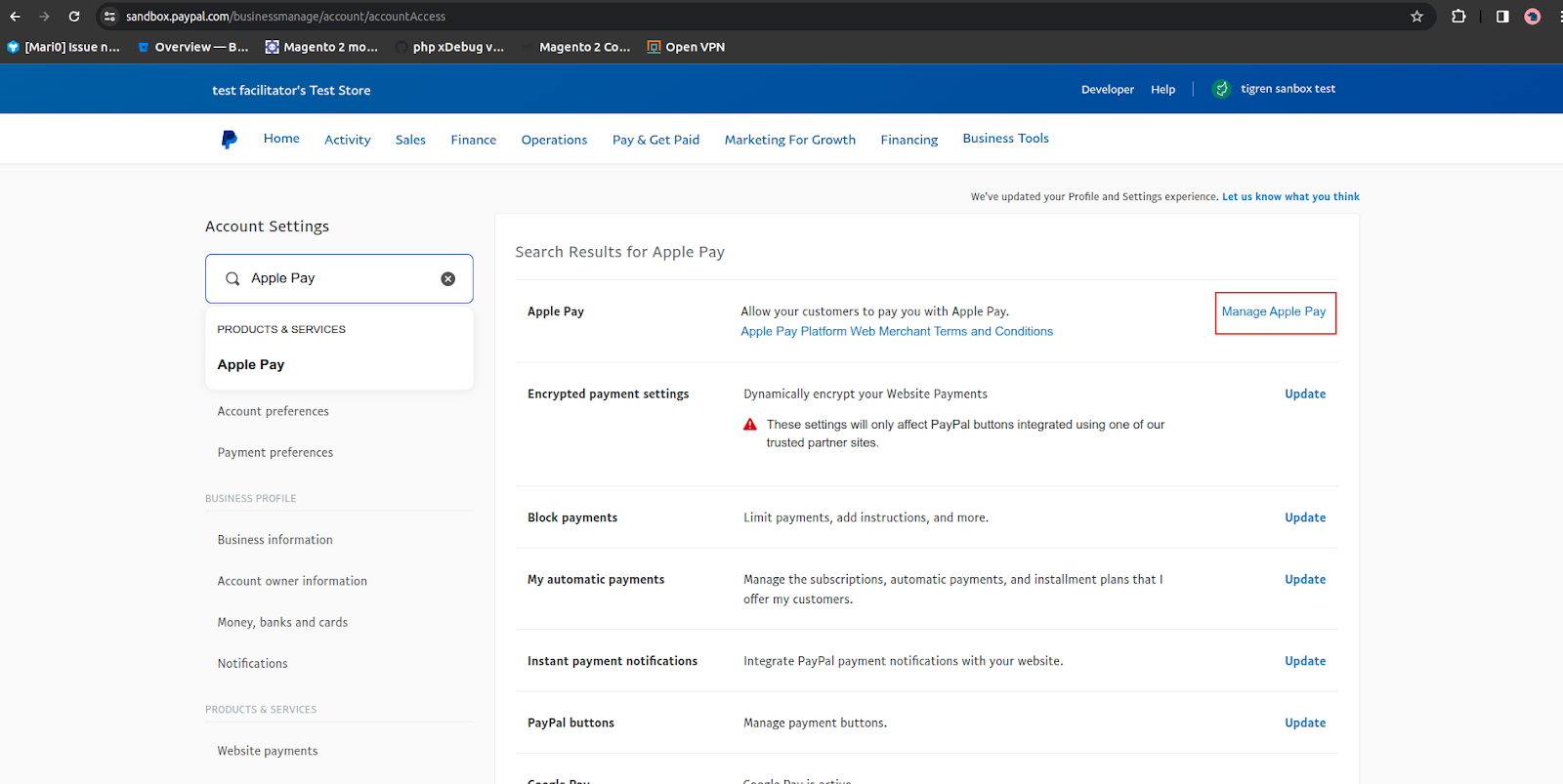This screenshot has width=1563, height=784.
Task: Click the red warning triangle icon
Action: pos(750,425)
